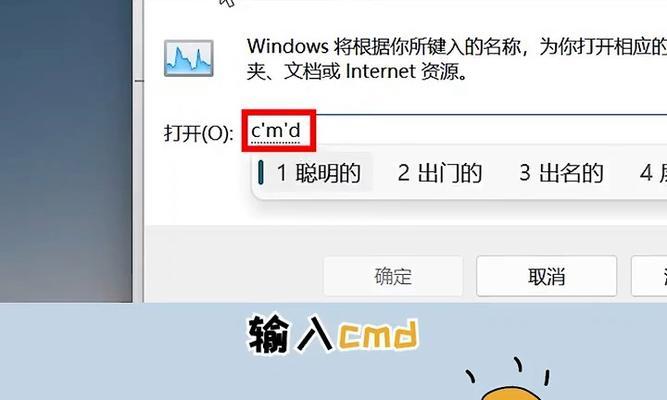Click the 确定 button
Viewport: 667px width, 400px height.
coord(393,276)
